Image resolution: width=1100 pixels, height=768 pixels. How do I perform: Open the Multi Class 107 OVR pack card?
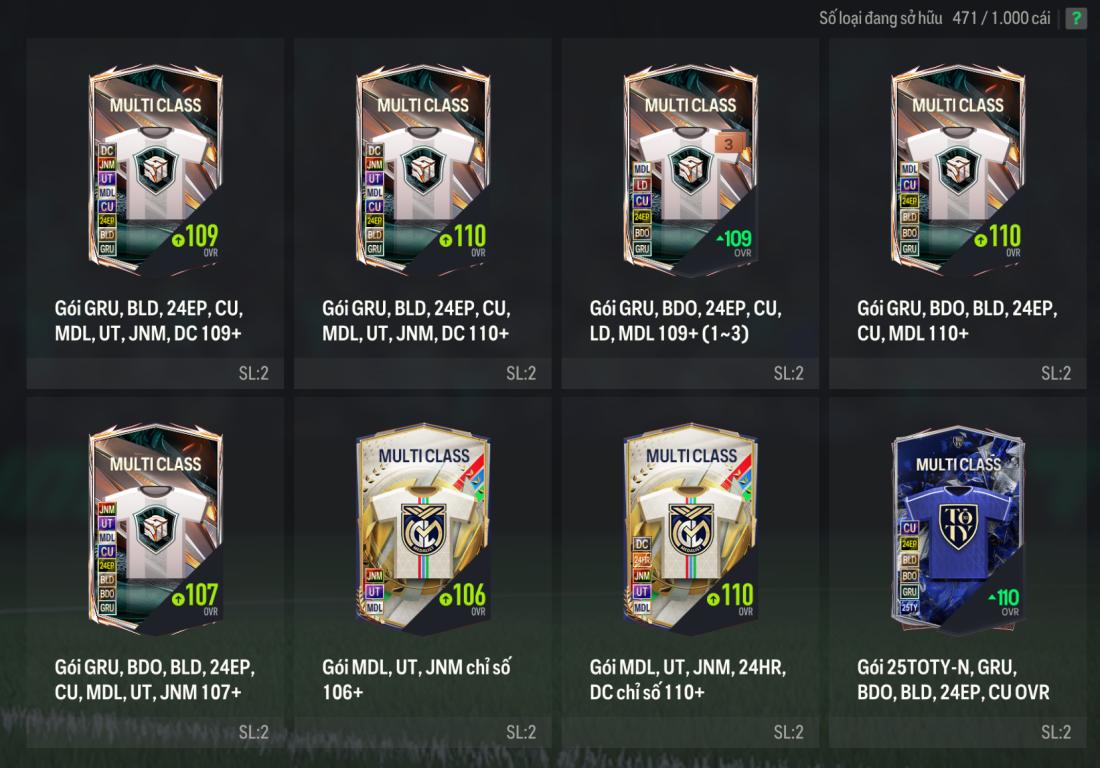point(155,530)
